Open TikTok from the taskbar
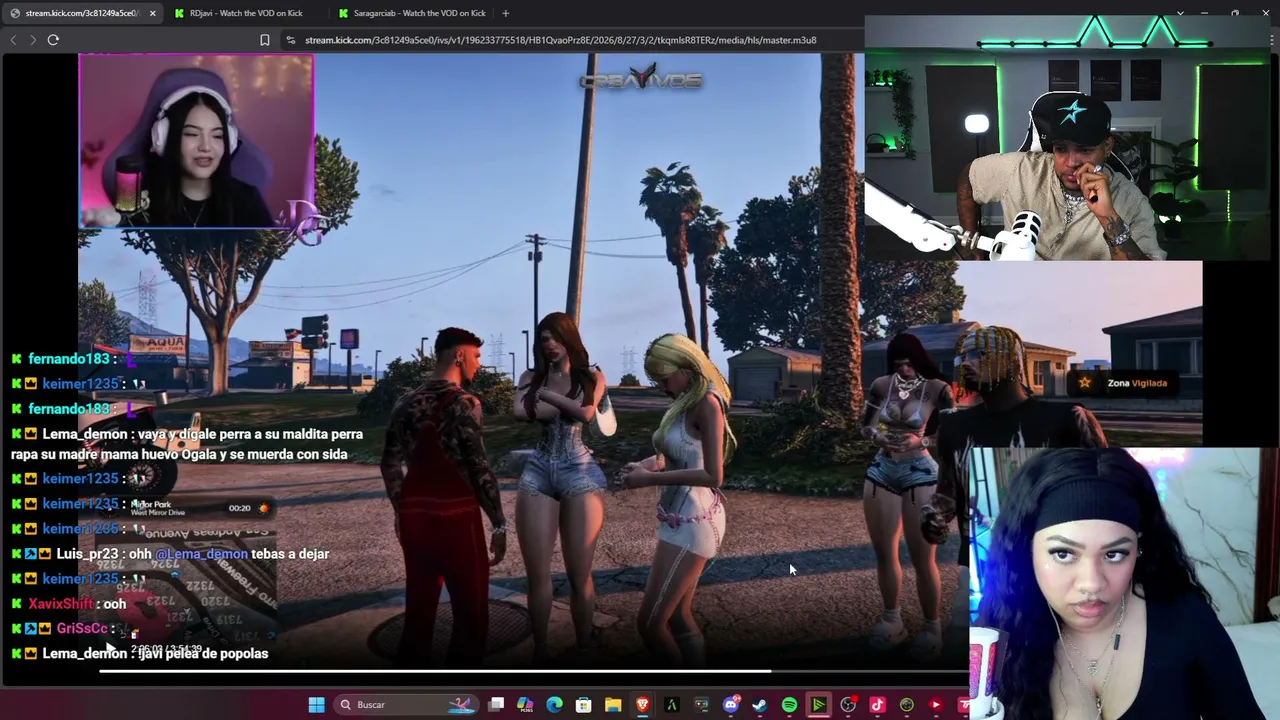This screenshot has width=1280, height=720. pyautogui.click(x=877, y=705)
